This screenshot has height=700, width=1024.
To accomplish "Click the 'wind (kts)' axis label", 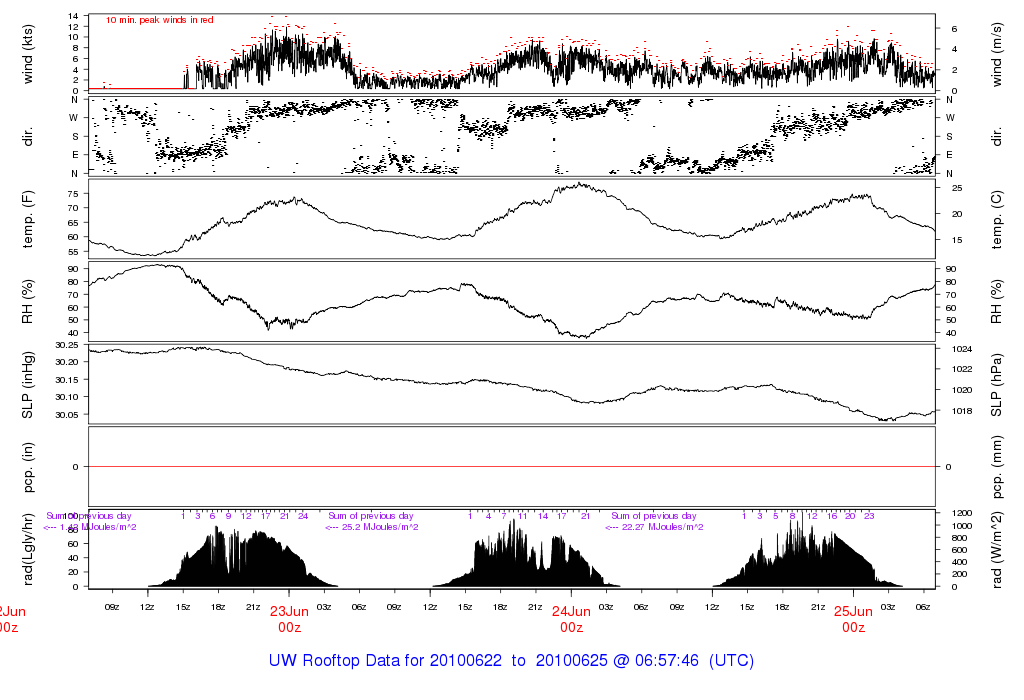I will click(27, 54).
